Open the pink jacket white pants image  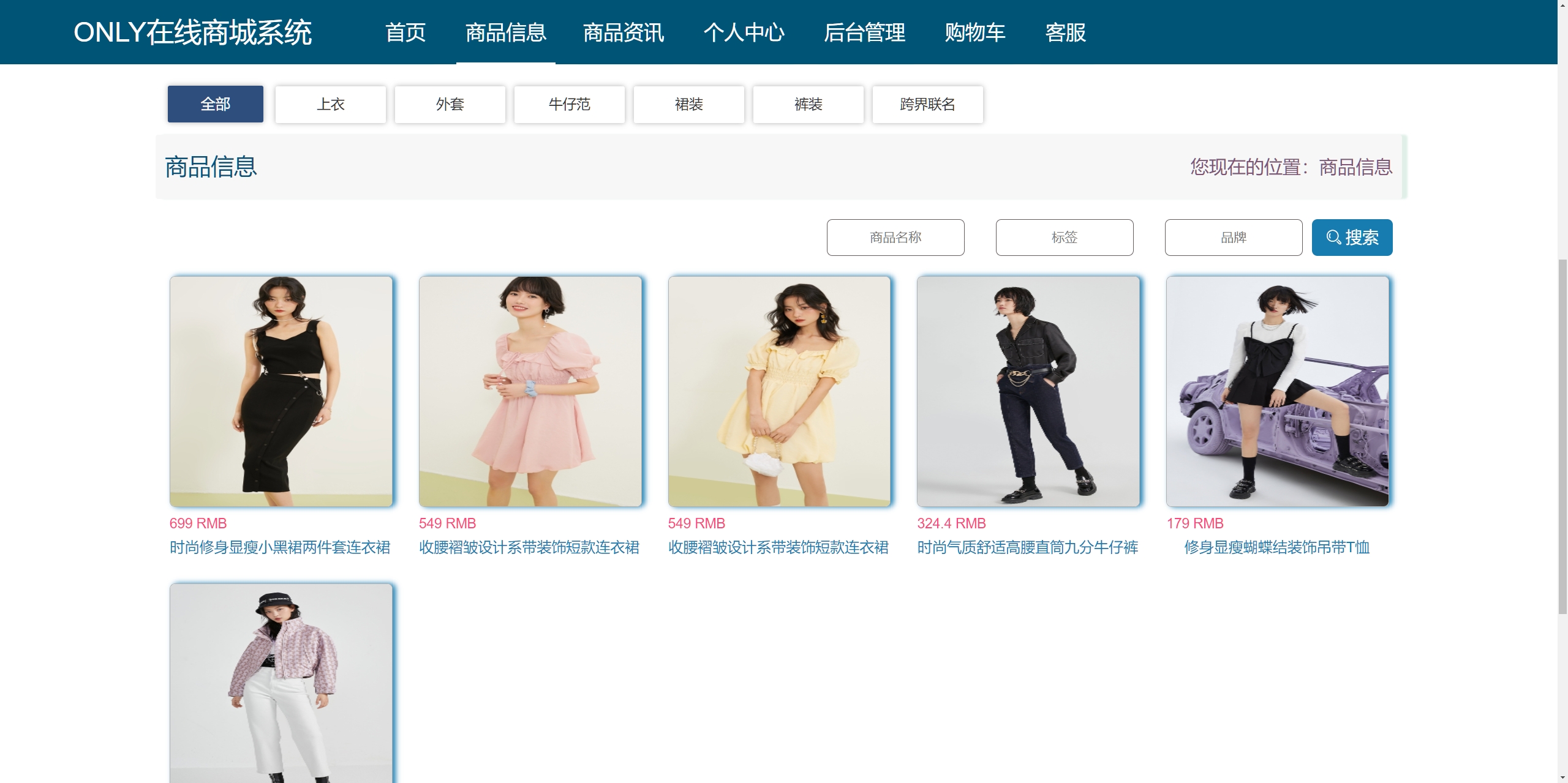(281, 683)
